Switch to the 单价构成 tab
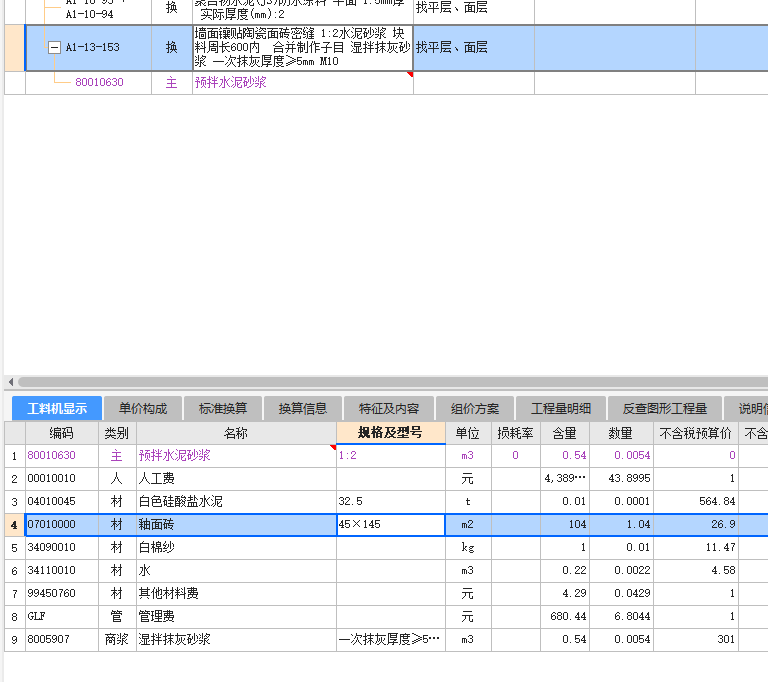 click(x=143, y=409)
